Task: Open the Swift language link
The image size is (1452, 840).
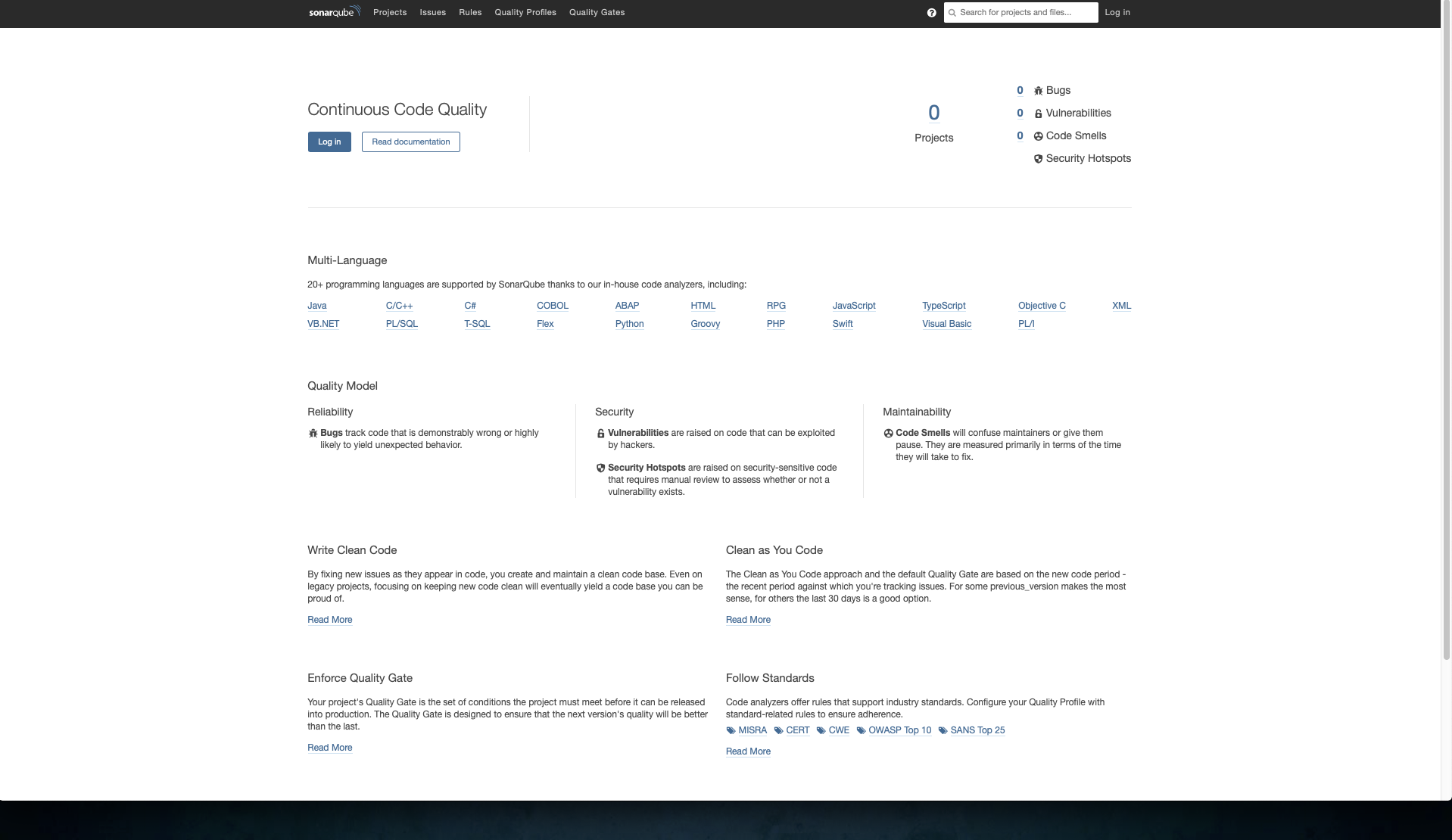Action: [x=843, y=324]
